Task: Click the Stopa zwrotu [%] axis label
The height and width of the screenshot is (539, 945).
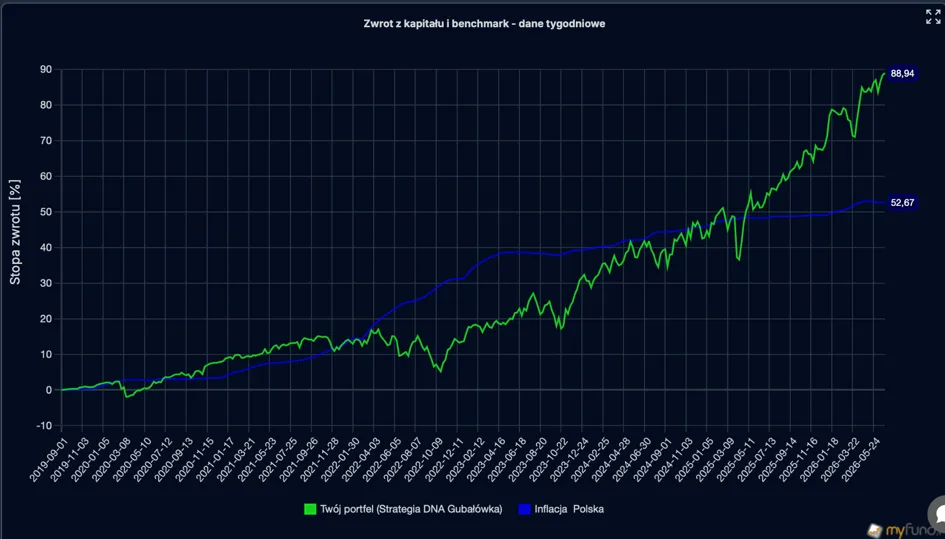Action: (14, 232)
